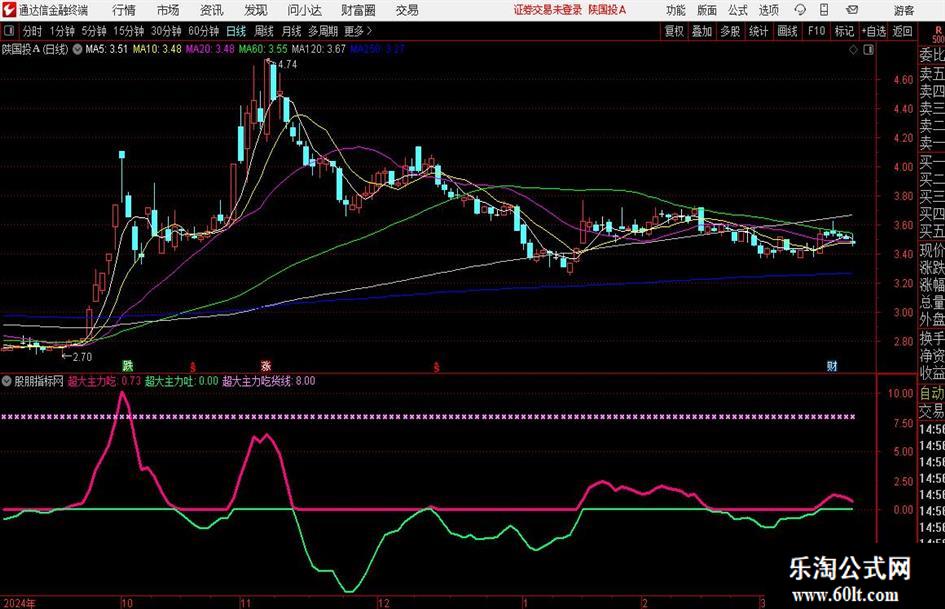Click the MA120: 3.67 indicator value
The height and width of the screenshot is (609, 945).
[319, 49]
